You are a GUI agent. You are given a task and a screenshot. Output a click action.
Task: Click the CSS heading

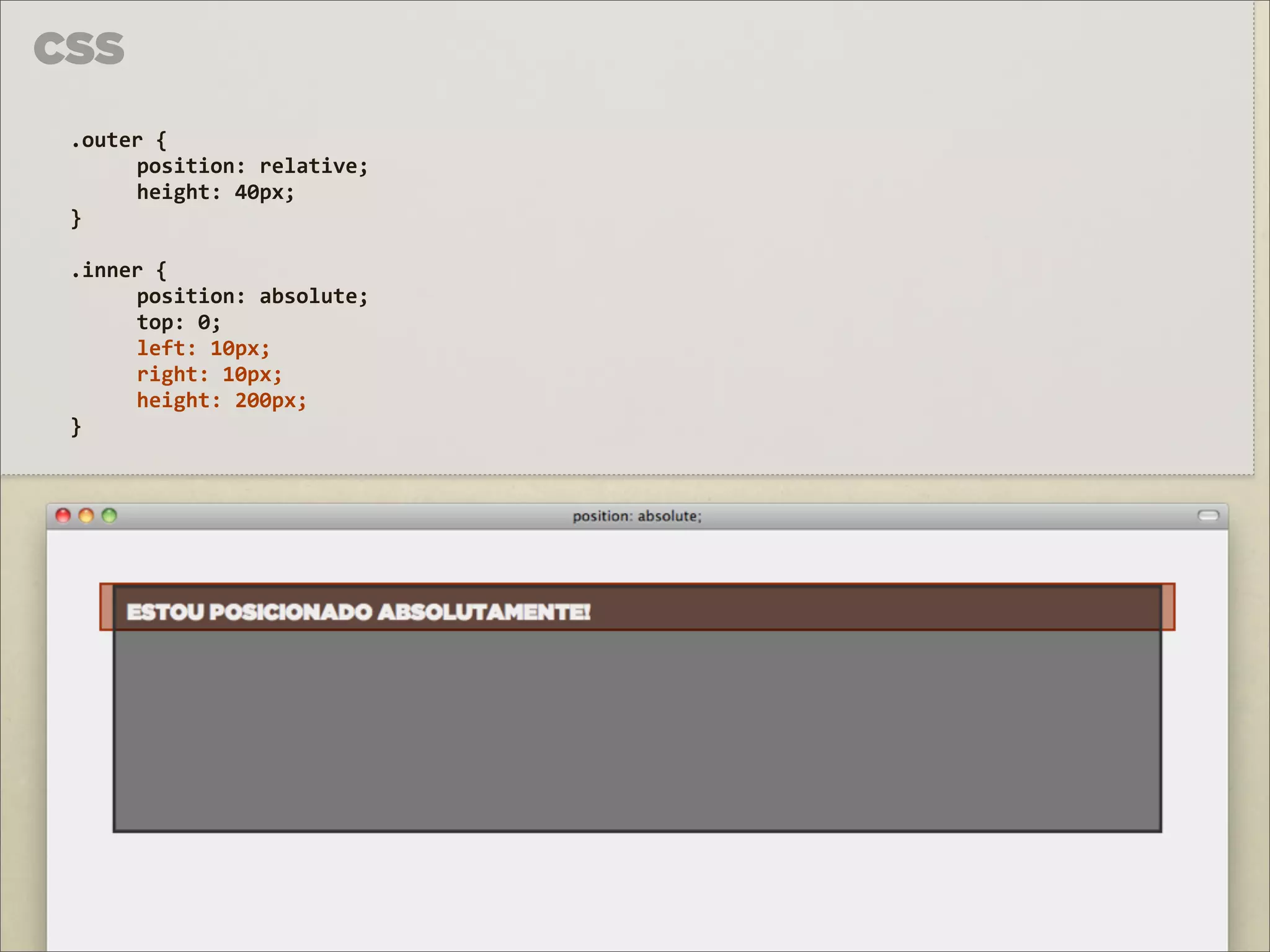pos(79,48)
